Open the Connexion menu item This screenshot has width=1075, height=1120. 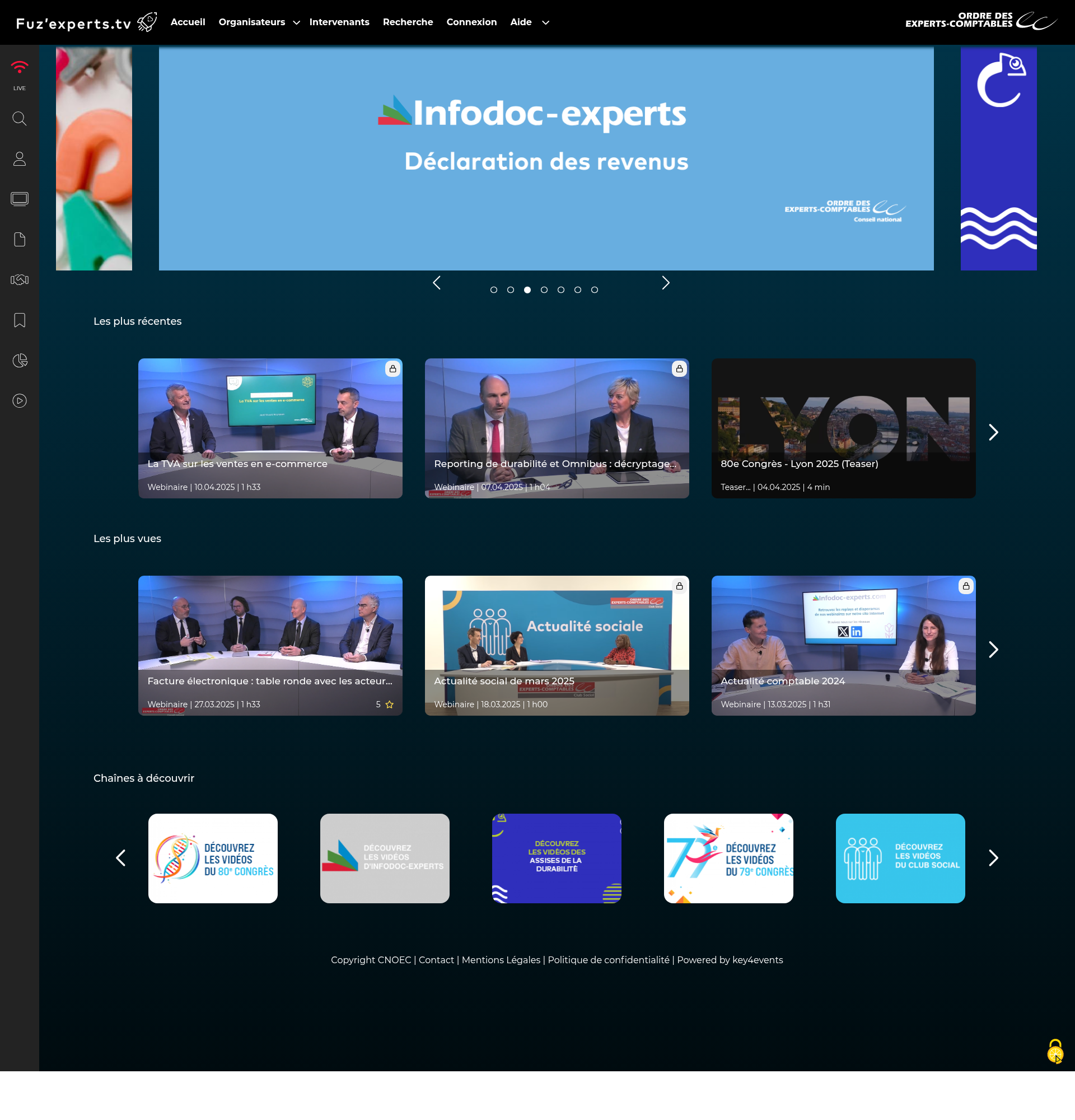point(471,22)
